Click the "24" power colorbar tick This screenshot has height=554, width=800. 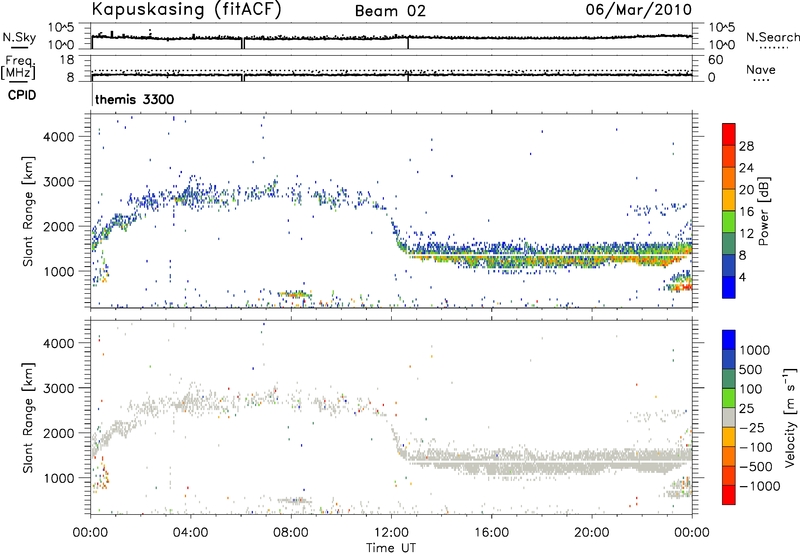[746, 168]
